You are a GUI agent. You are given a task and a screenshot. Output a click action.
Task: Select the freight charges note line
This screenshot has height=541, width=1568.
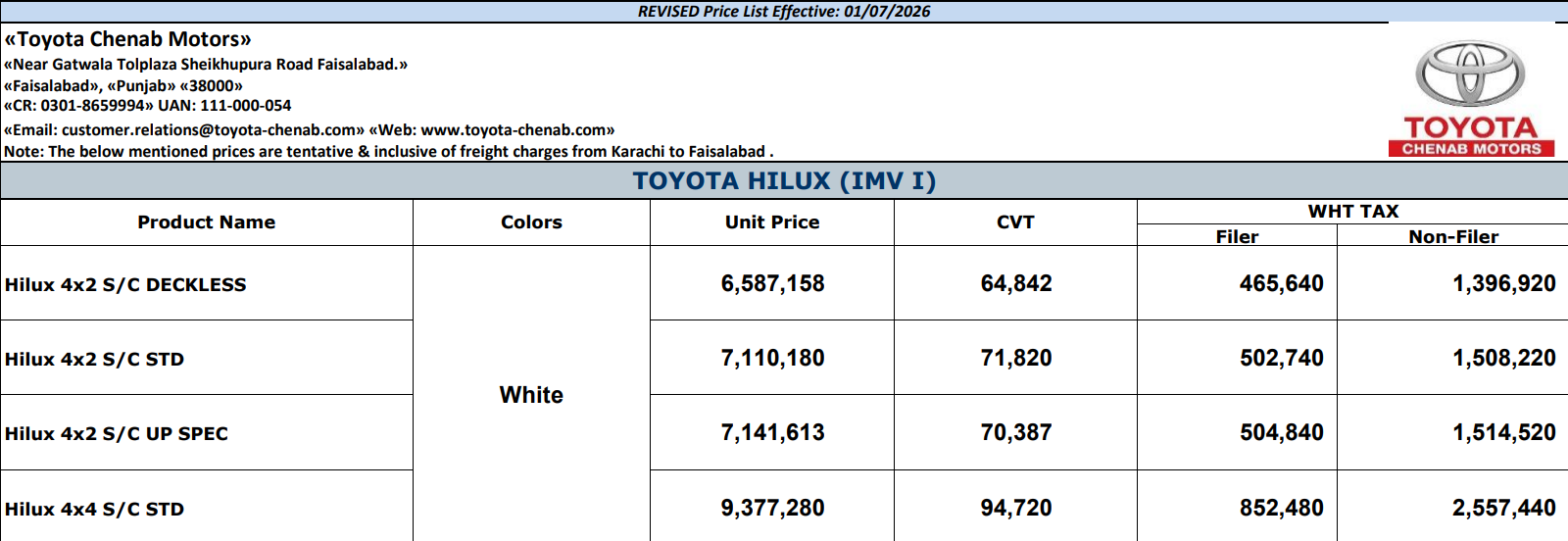pos(389,152)
